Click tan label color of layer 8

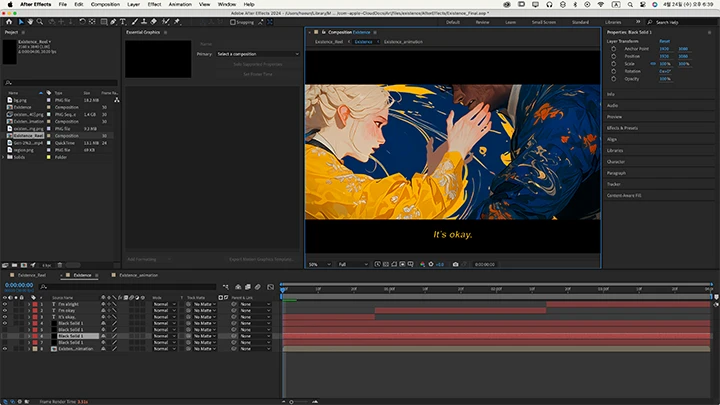(x=35, y=349)
